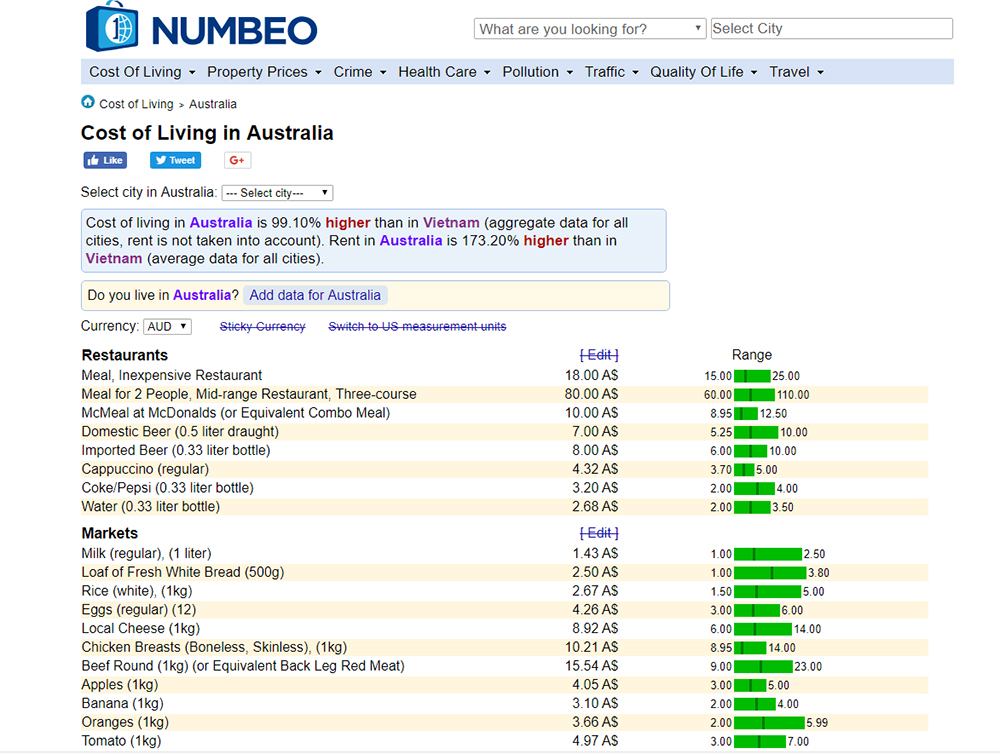Toggle the Sticky Currency link
This screenshot has height=754, width=1000.
pos(262,327)
